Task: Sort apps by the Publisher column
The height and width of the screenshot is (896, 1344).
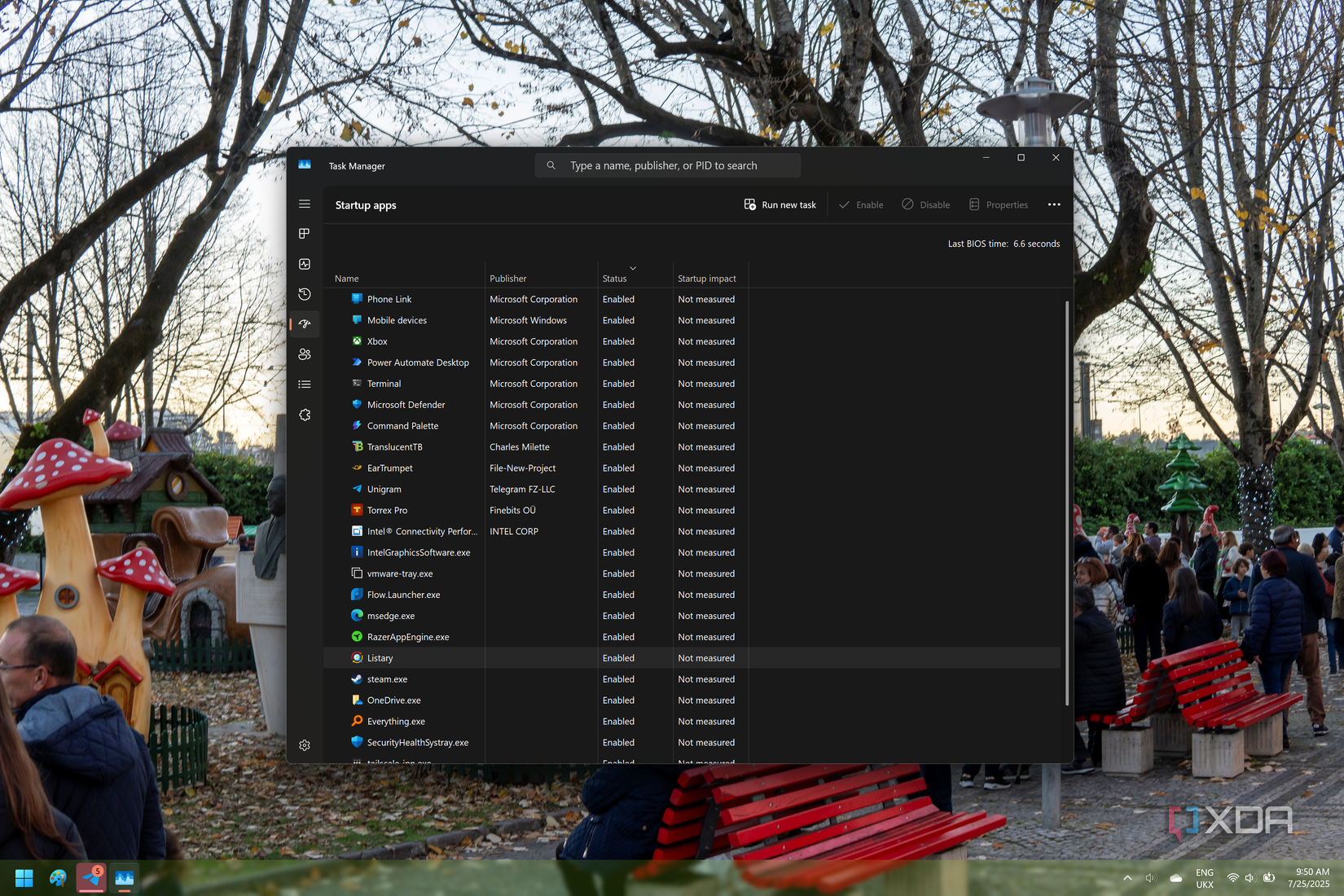Action: tap(508, 278)
